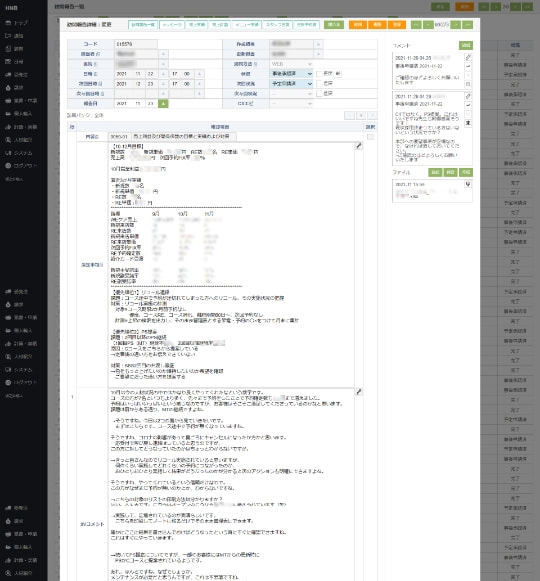This screenshot has width=540, height=581.
Task: Open the WEB dropdown
Action: click(291, 64)
